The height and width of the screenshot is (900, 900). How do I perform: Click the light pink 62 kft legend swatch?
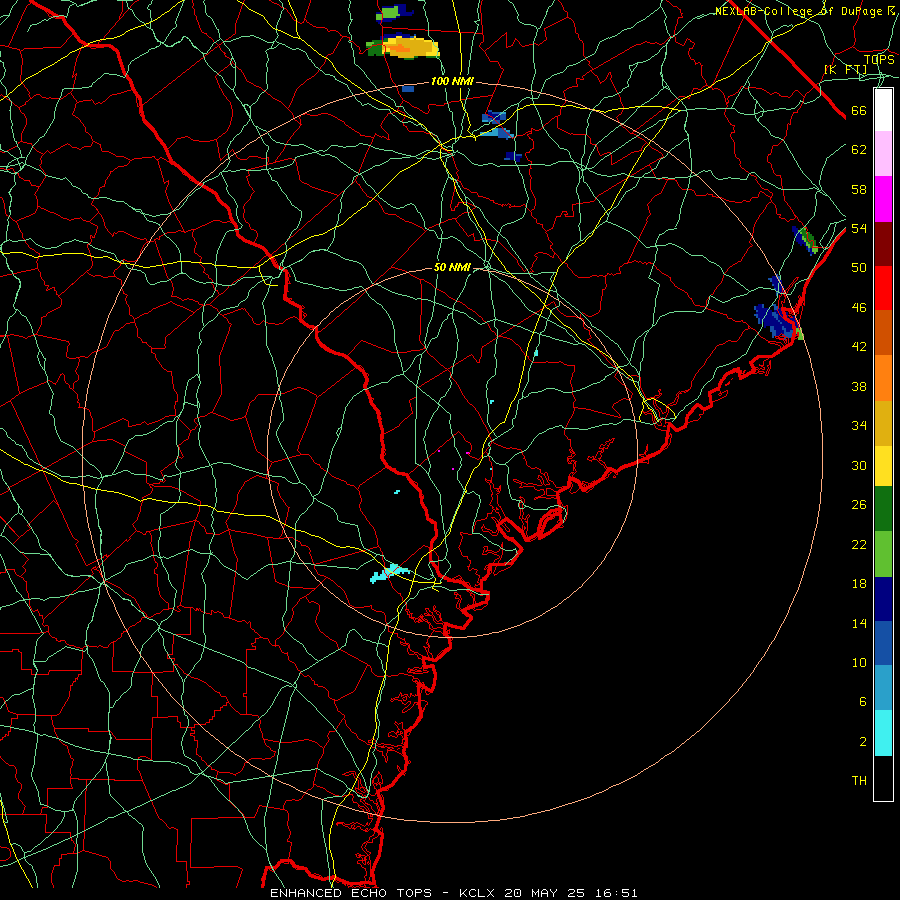[x=883, y=154]
